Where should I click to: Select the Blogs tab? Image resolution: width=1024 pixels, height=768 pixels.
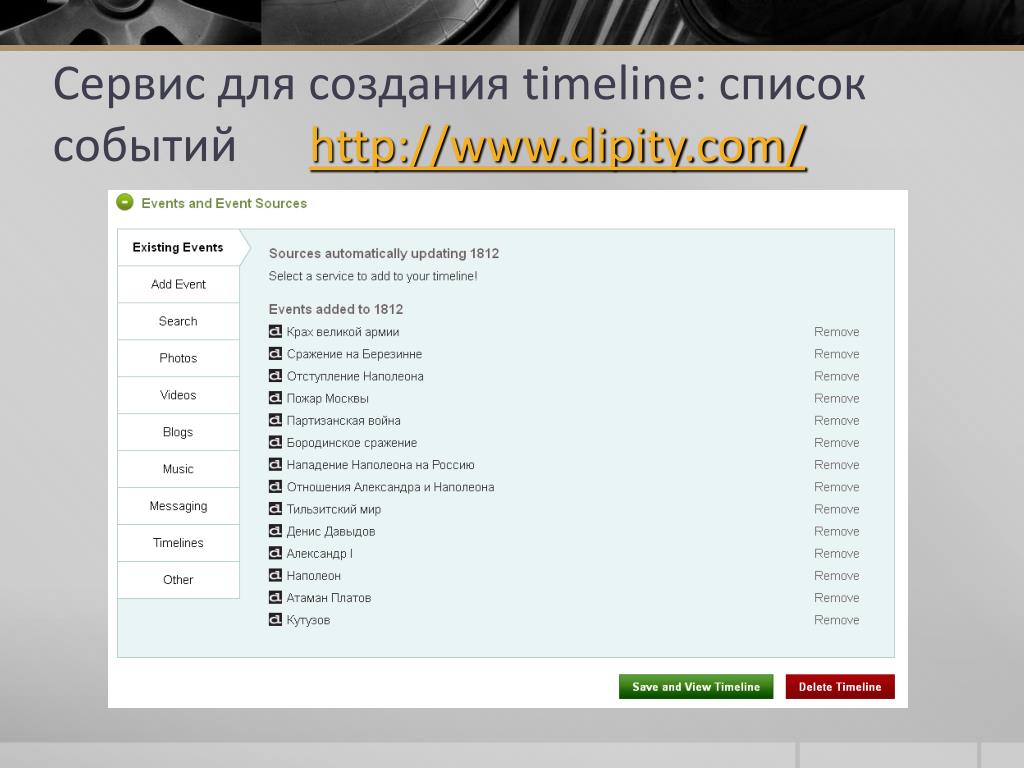(x=178, y=432)
